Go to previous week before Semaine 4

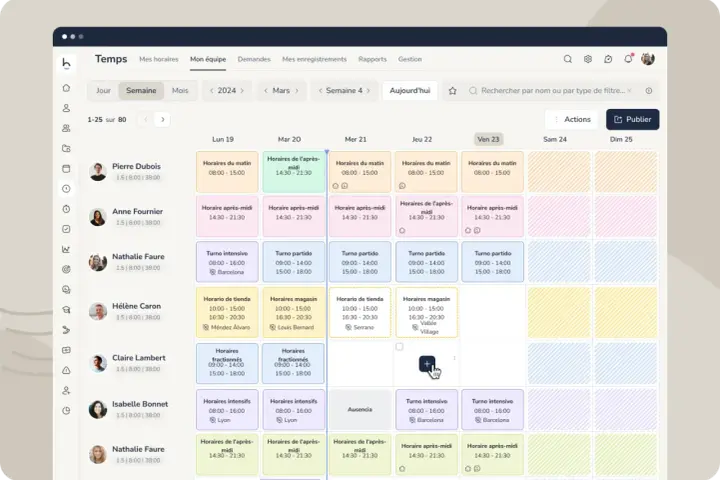pos(320,90)
